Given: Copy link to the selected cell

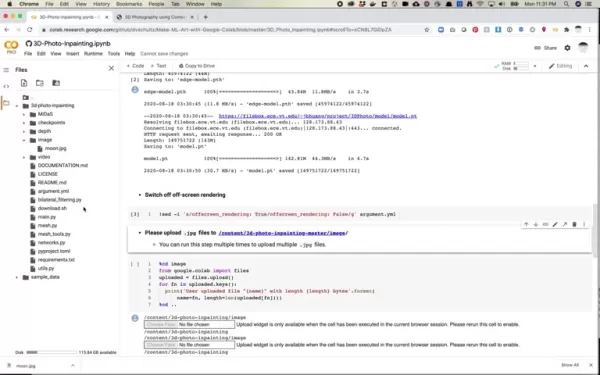Looking at the screenshot, I should tap(545, 225).
